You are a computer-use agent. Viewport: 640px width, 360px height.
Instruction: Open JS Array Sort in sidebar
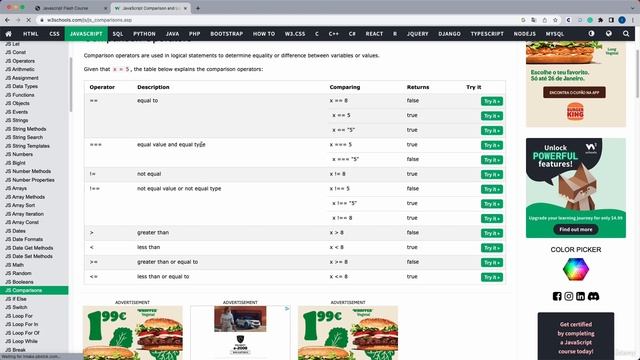tap(20, 205)
